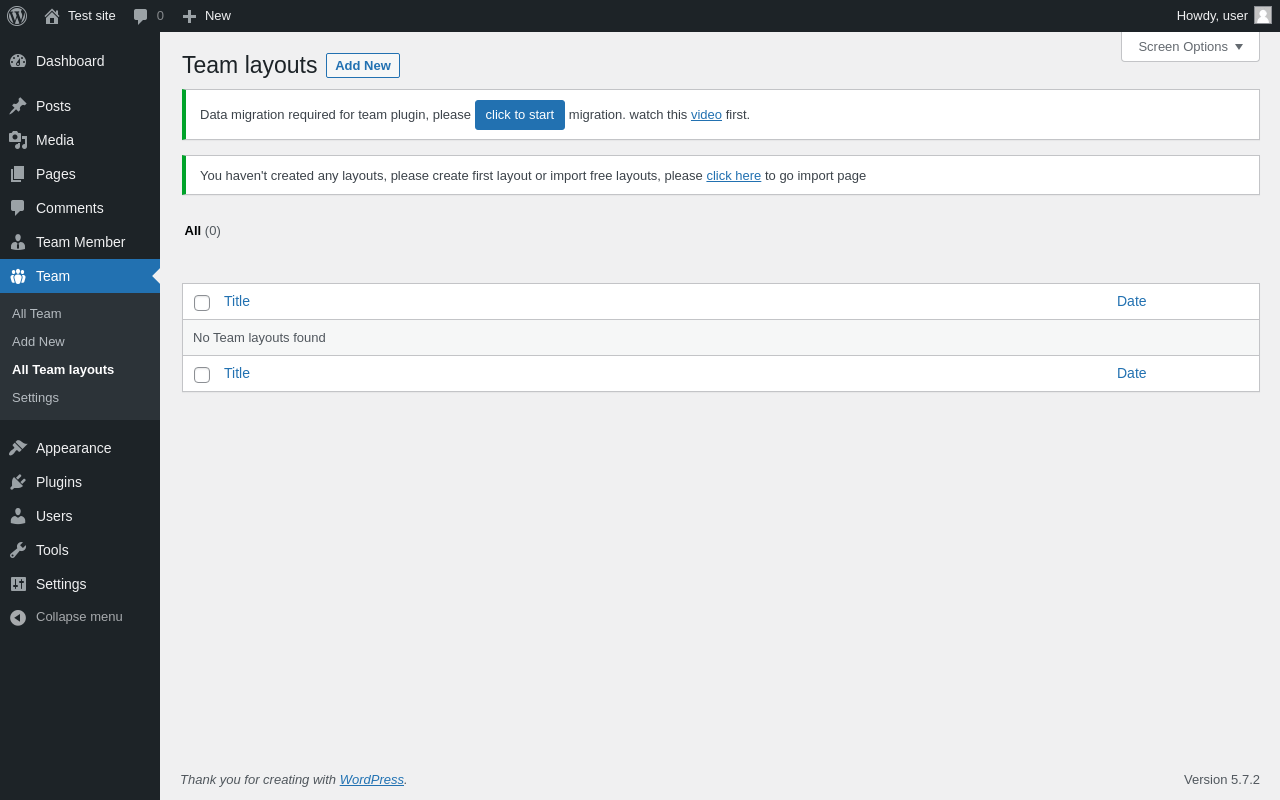
Task: Sort by Title in table header
Action: click(x=237, y=301)
